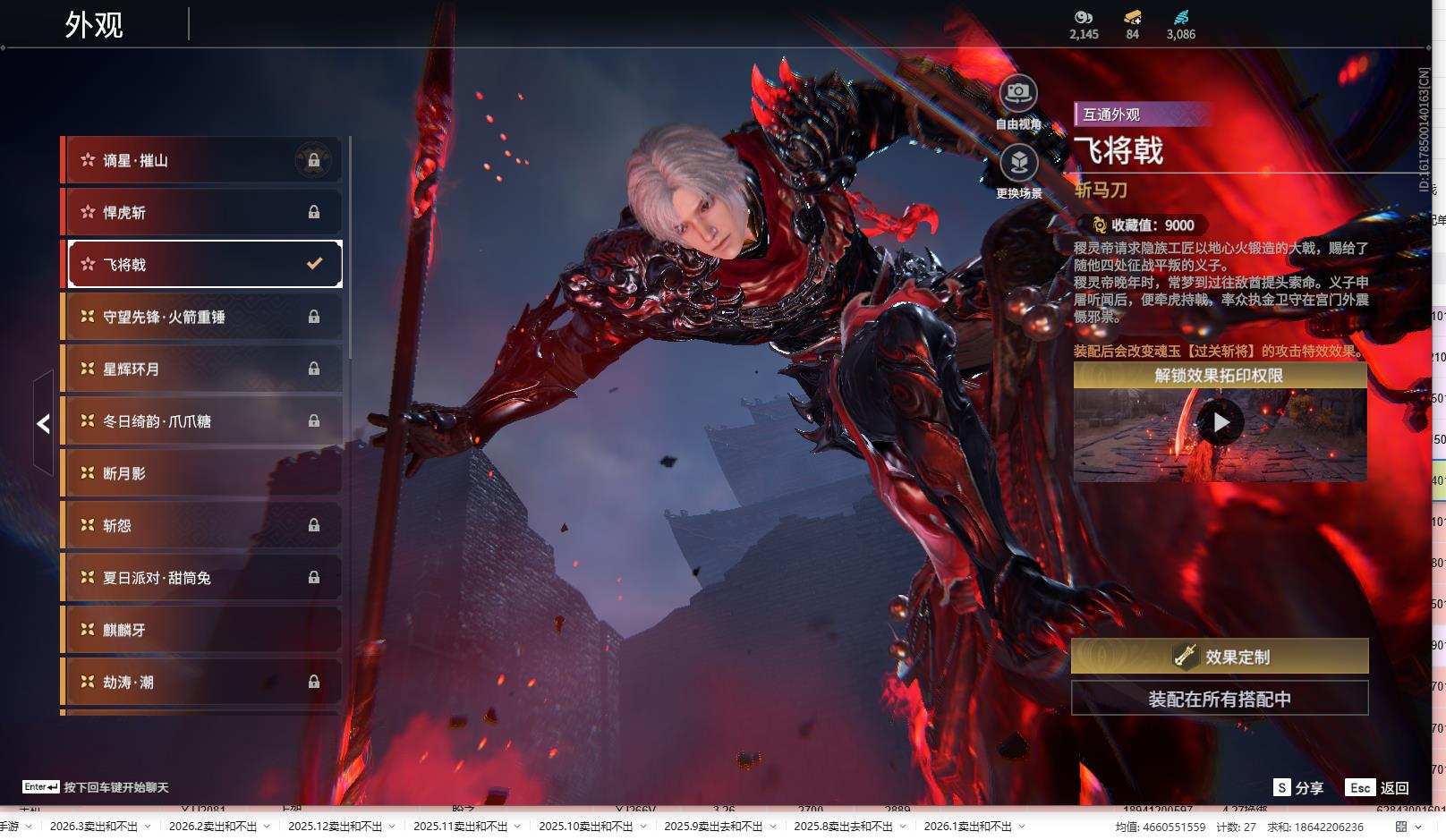Open the 自由视角 free camera icon
Viewport: 1446px width, 840px height.
pos(1018,93)
